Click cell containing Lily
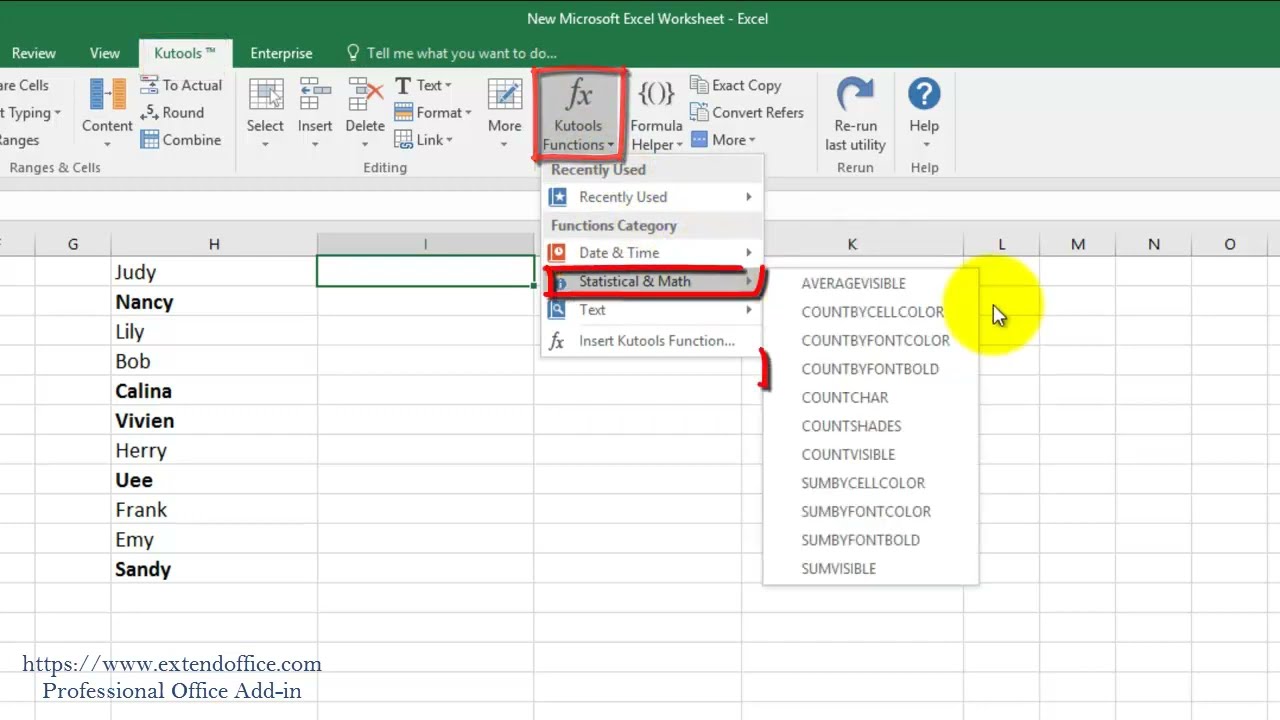Image resolution: width=1280 pixels, height=720 pixels. pos(214,332)
